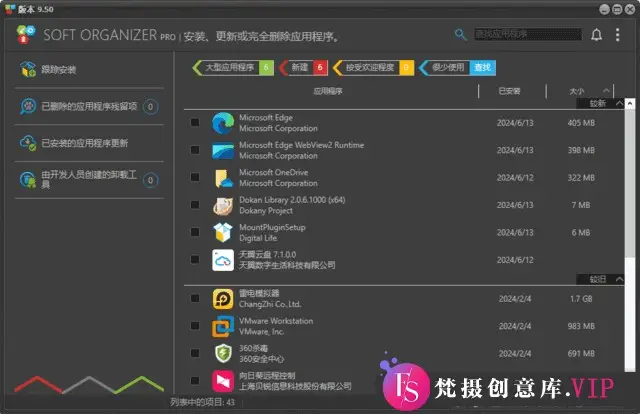Click the VMware Workstation icon
The width and height of the screenshot is (640, 414).
click(223, 326)
